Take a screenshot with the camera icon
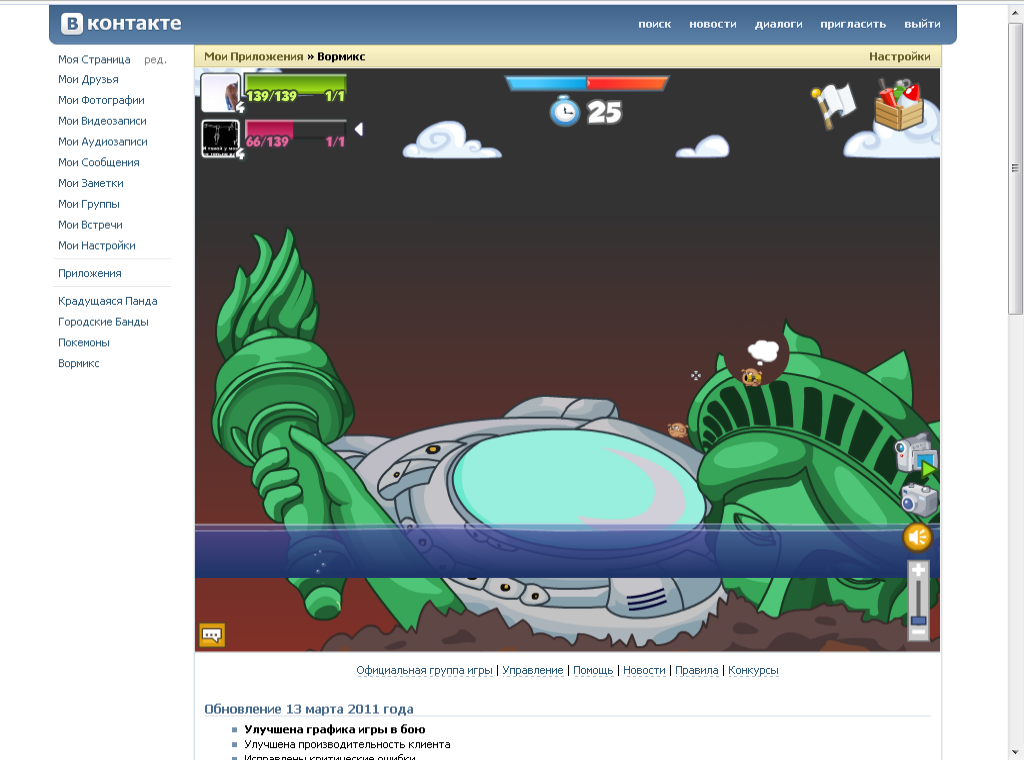Viewport: 1024px width, 768px height. coord(919,500)
